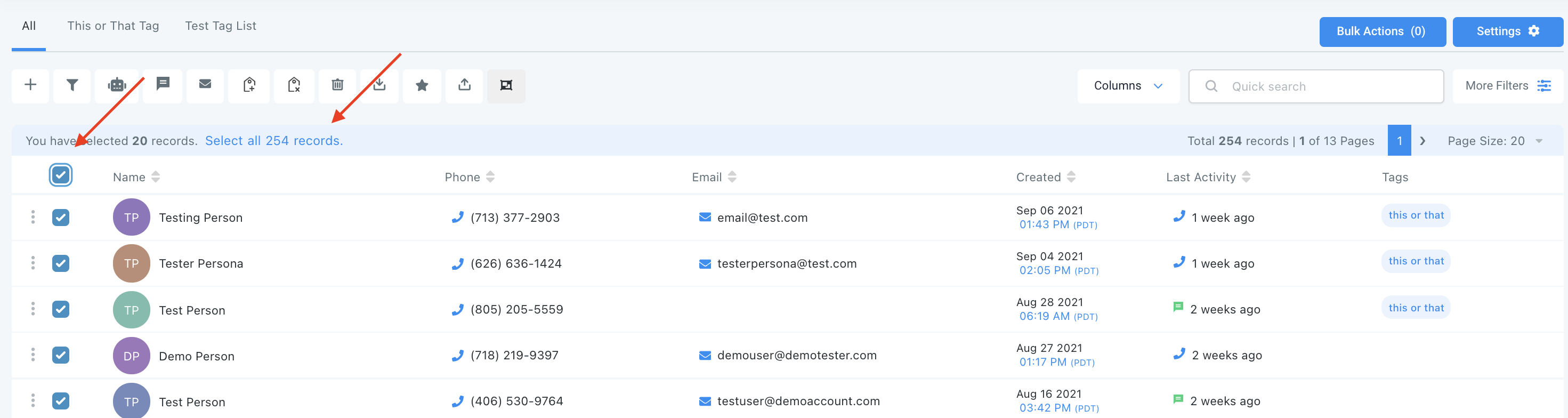Image resolution: width=1568 pixels, height=418 pixels.
Task: Go to next page with chevron arrow
Action: pos(1422,141)
